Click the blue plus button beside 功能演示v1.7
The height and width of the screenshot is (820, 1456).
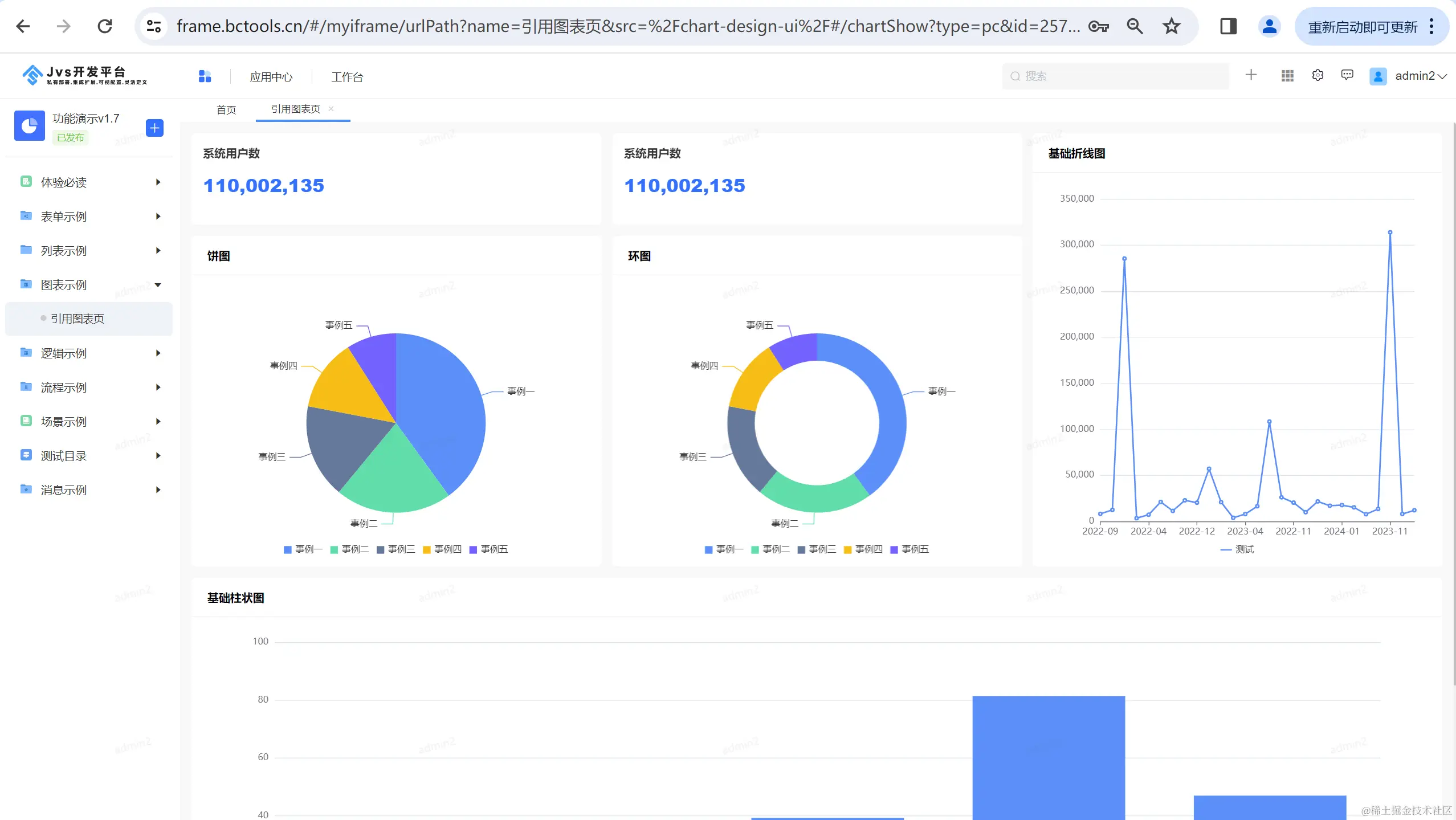(154, 128)
